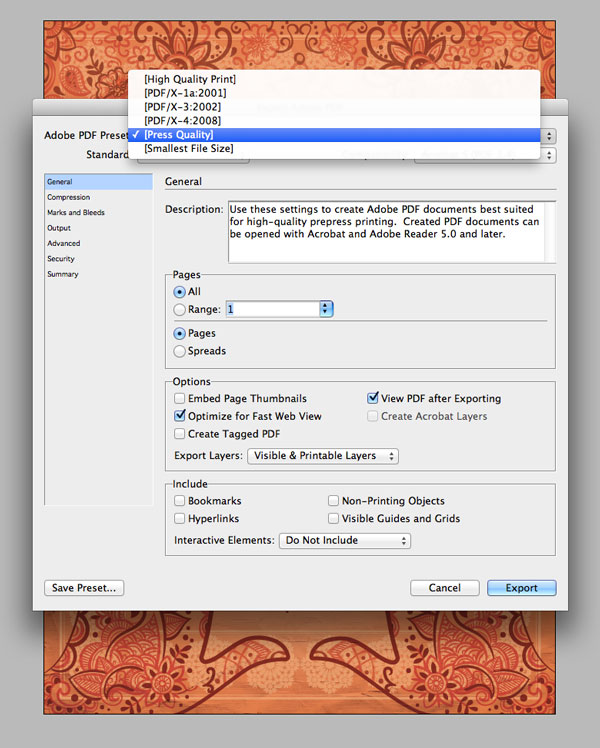Open the Summary panel
Image resolution: width=600 pixels, height=748 pixels.
tap(98, 274)
